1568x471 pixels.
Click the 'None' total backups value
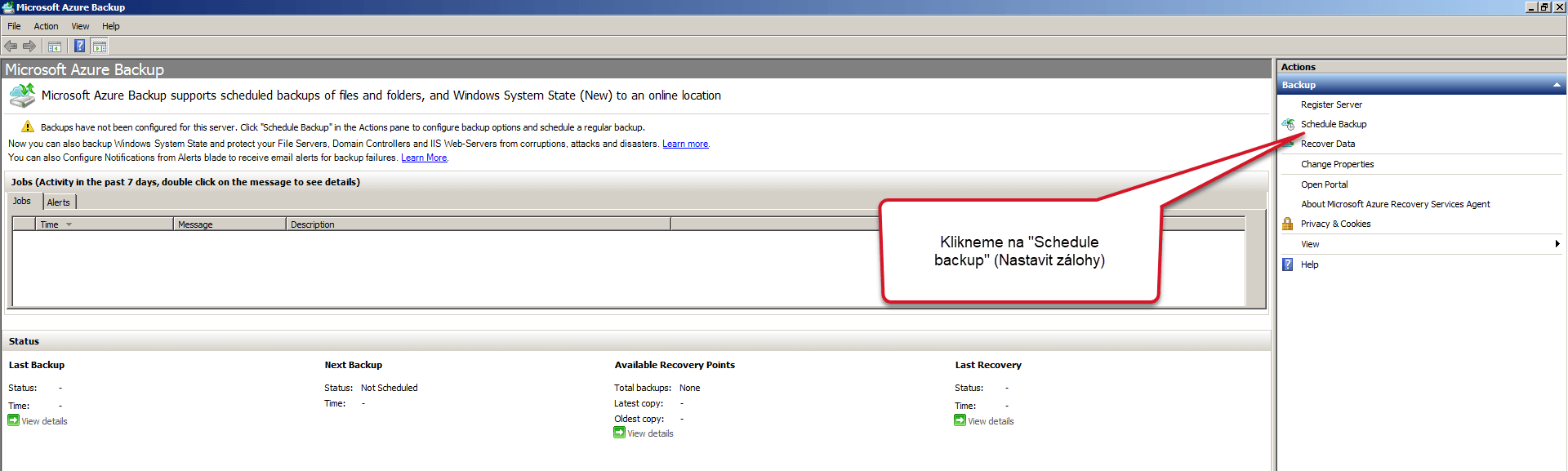click(690, 388)
